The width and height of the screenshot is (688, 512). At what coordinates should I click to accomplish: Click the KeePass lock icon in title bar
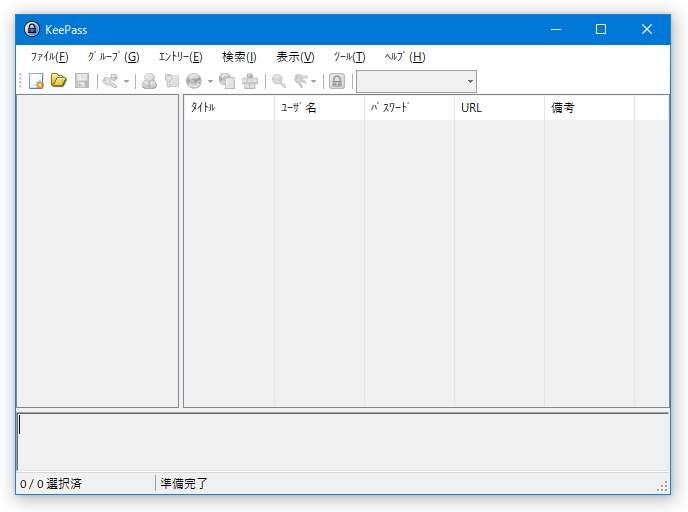click(32, 29)
